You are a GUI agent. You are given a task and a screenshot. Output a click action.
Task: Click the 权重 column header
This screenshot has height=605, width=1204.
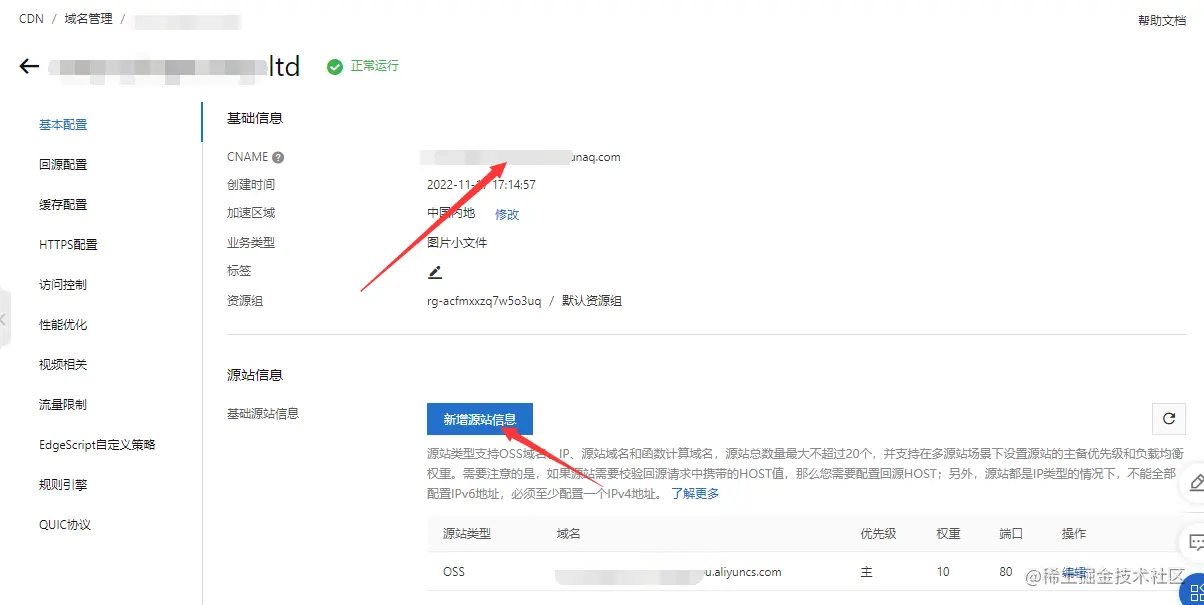[949, 534]
